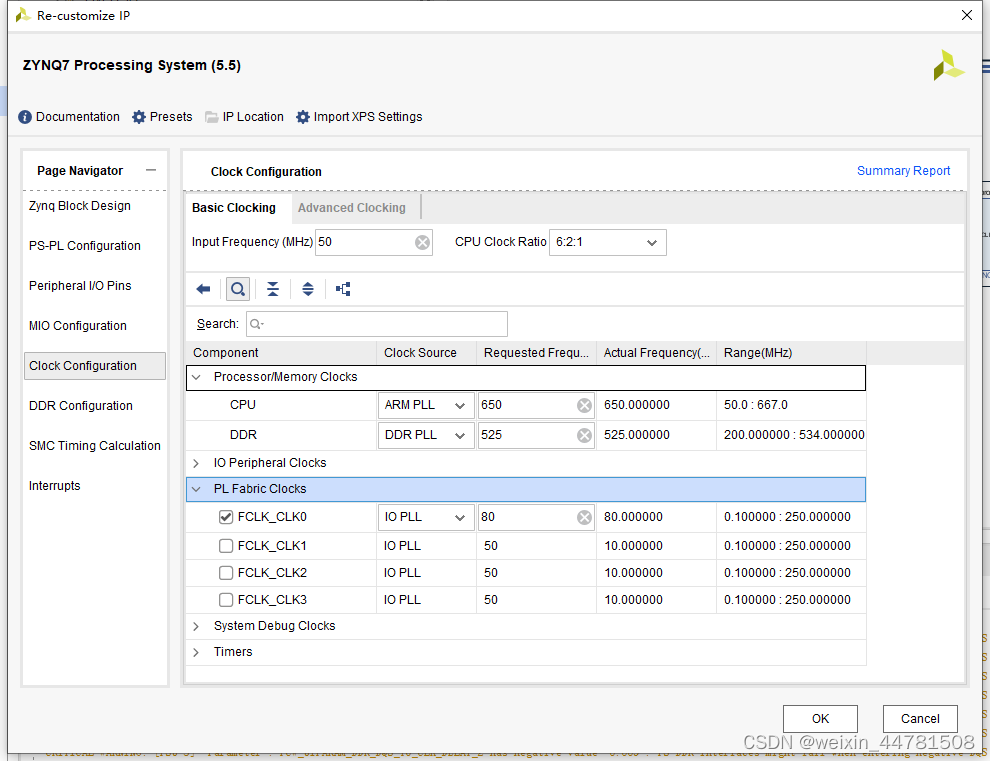Screen dimensions: 990x761
Task: Click the Clock Source column header
Action: pos(426,353)
